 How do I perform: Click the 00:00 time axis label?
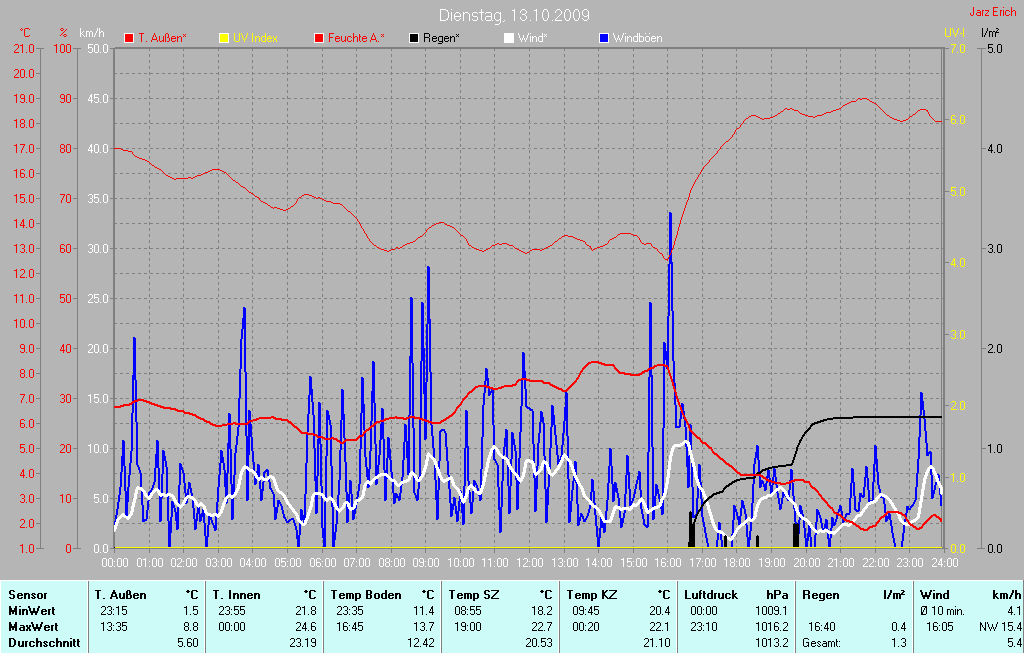pyautogui.click(x=115, y=562)
